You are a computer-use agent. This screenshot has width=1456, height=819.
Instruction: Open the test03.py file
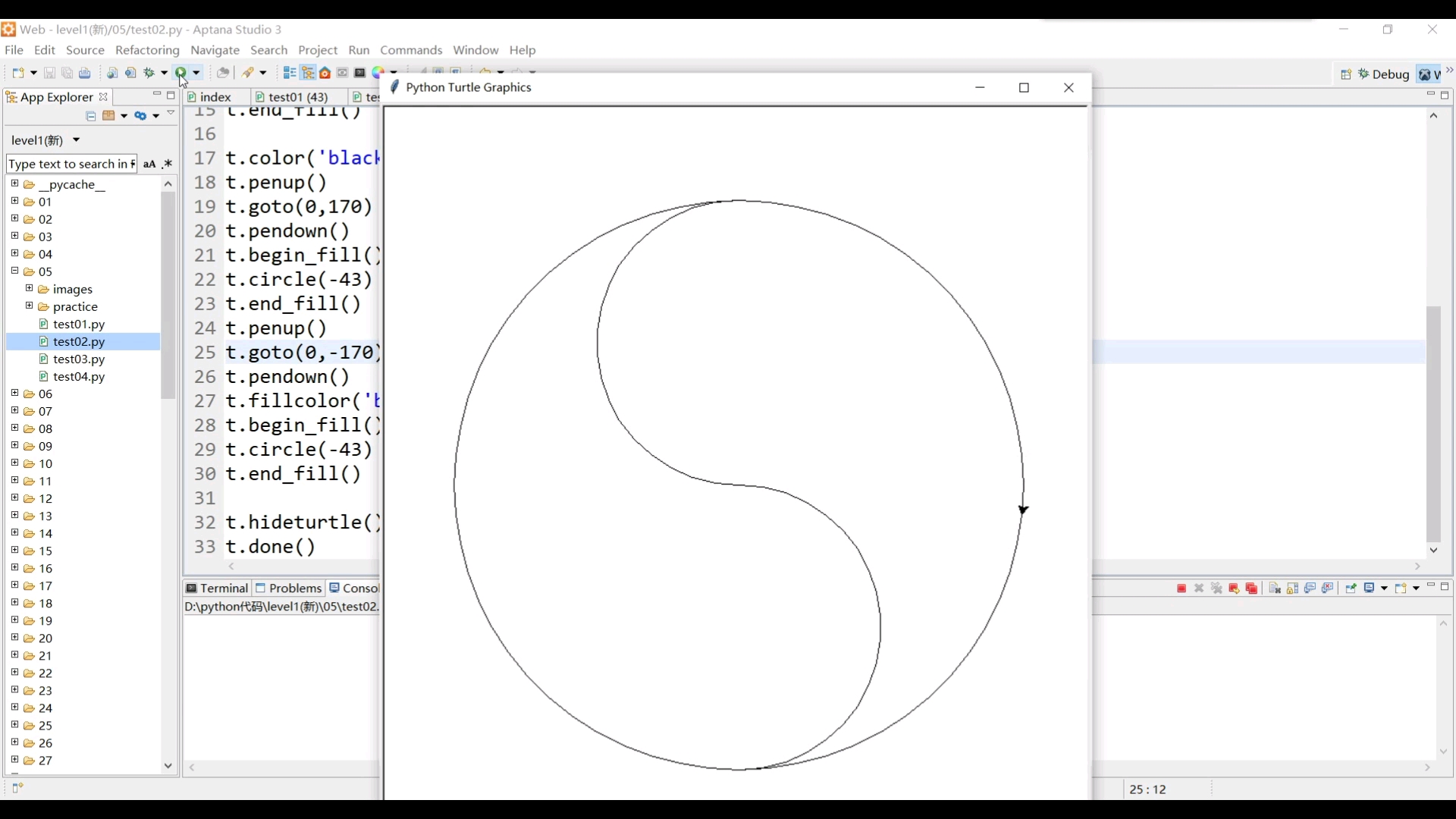pos(79,359)
